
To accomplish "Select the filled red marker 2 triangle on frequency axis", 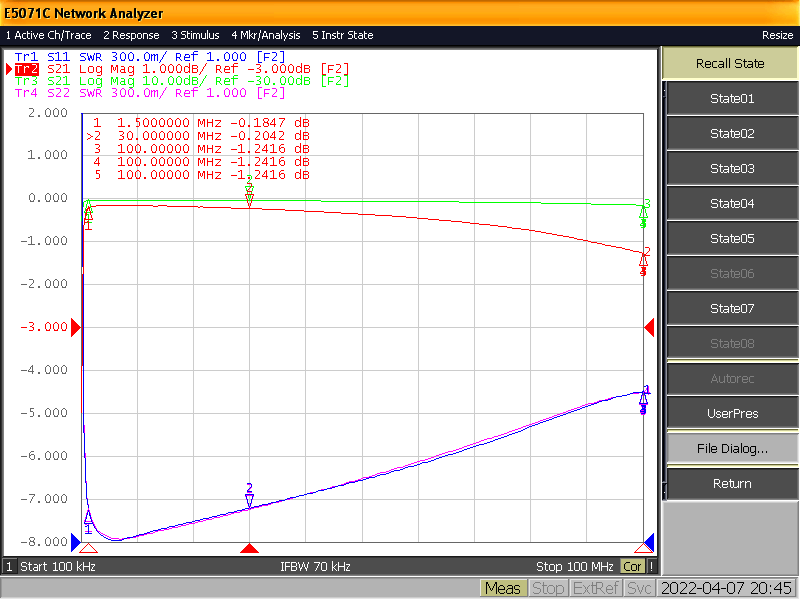I will 249,548.
